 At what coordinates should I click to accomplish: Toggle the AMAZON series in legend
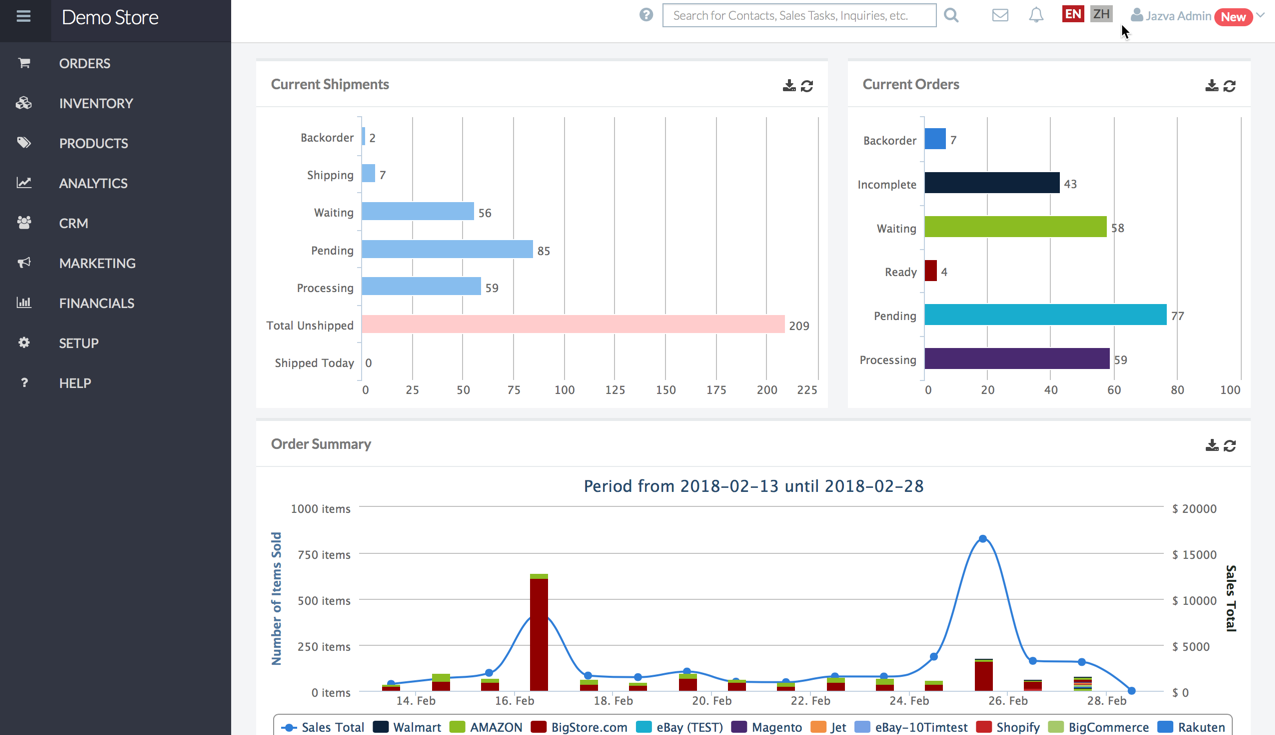point(486,727)
